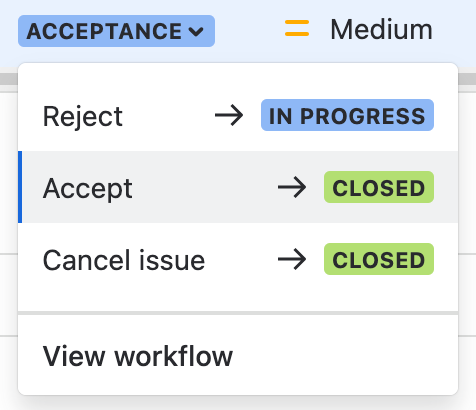Click the Reject label text
The image size is (476, 410).
point(83,117)
